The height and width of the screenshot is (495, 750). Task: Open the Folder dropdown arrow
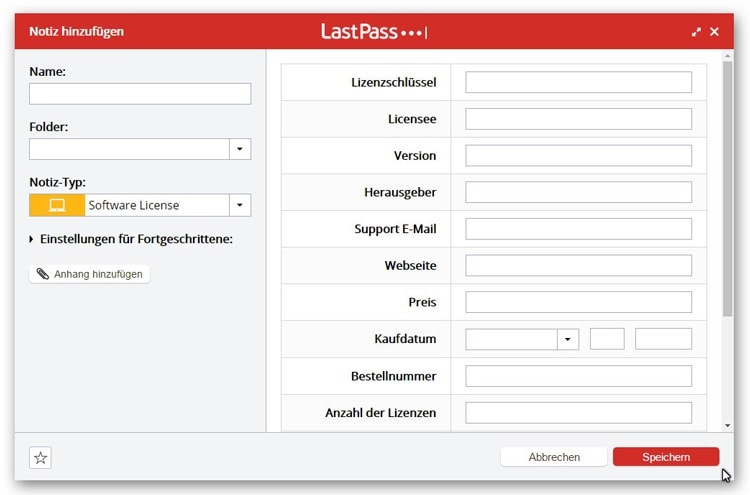pyautogui.click(x=240, y=149)
